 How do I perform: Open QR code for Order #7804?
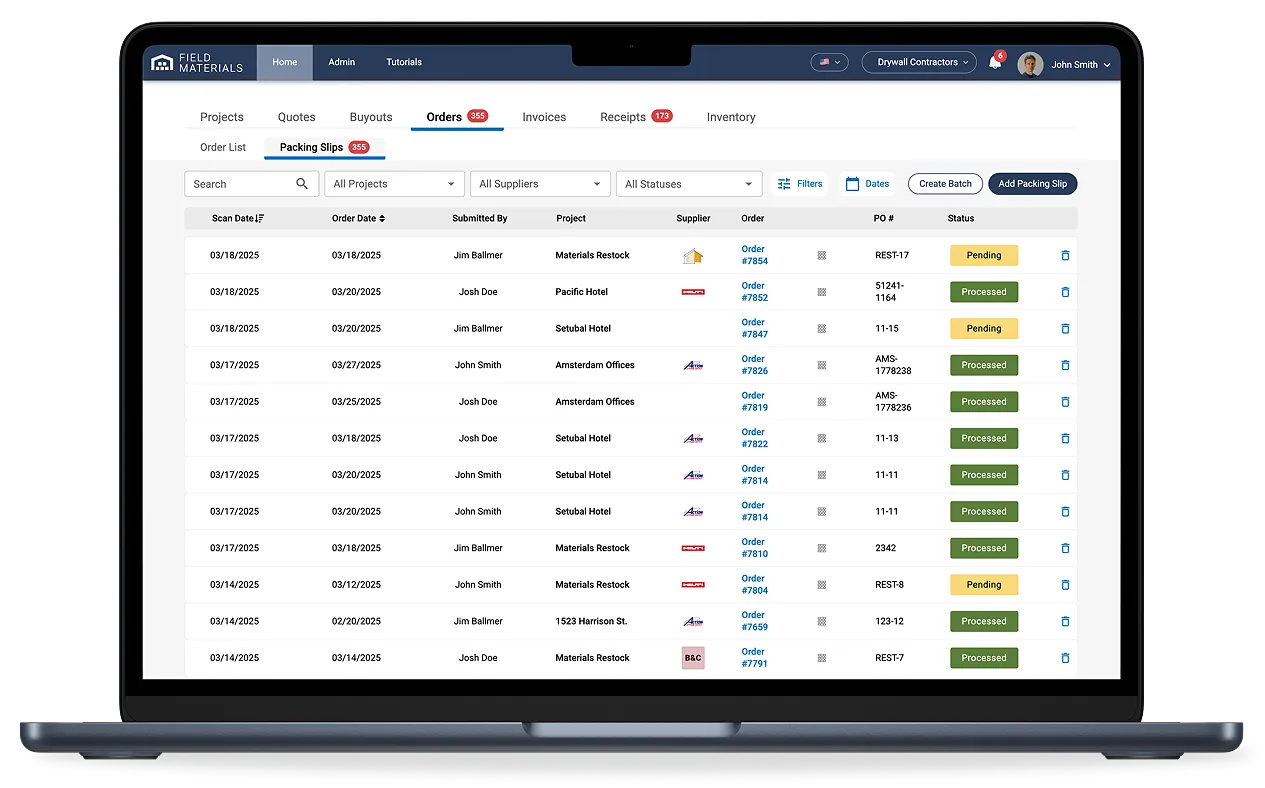click(x=822, y=585)
